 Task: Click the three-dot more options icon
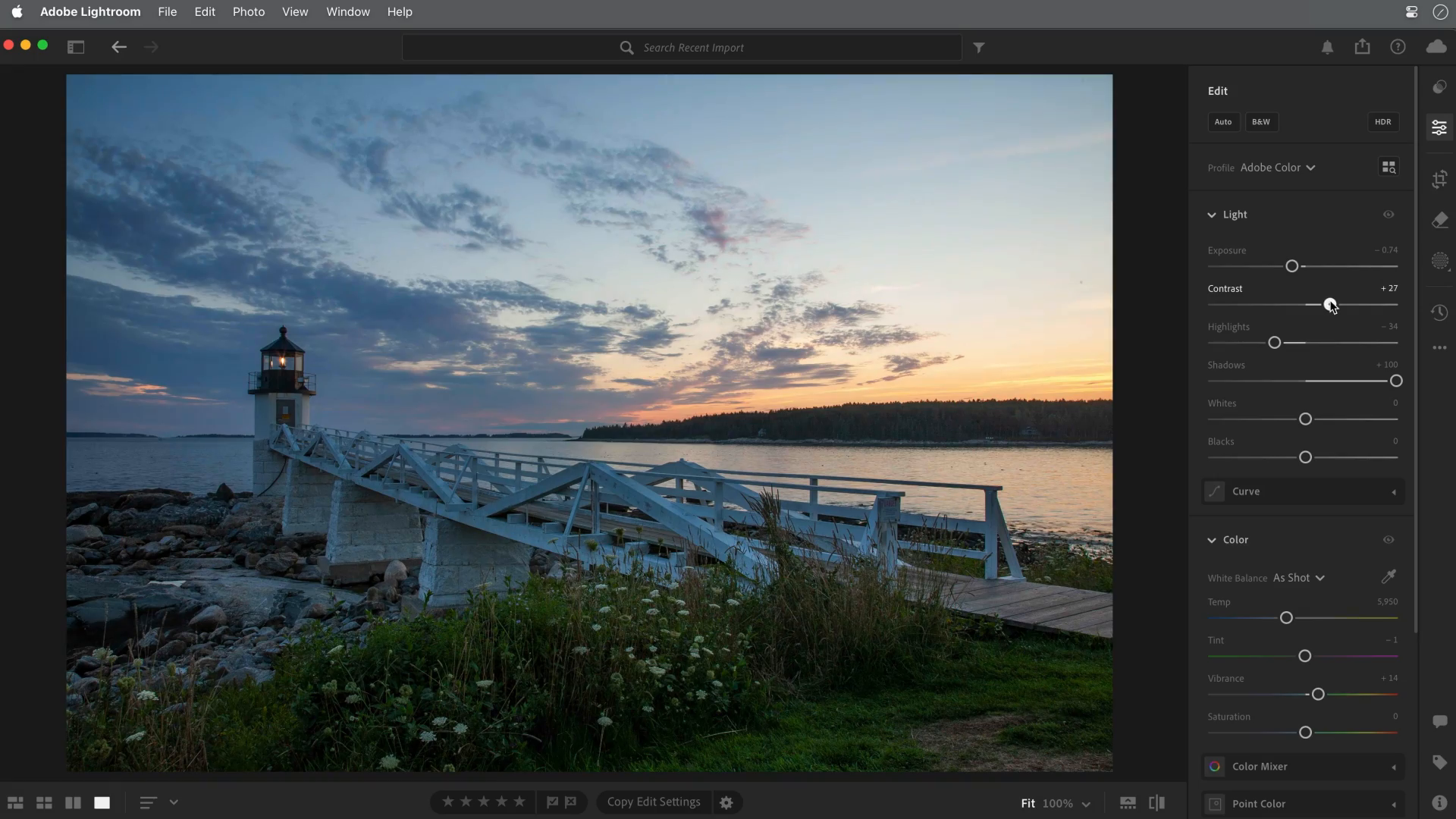(1439, 348)
